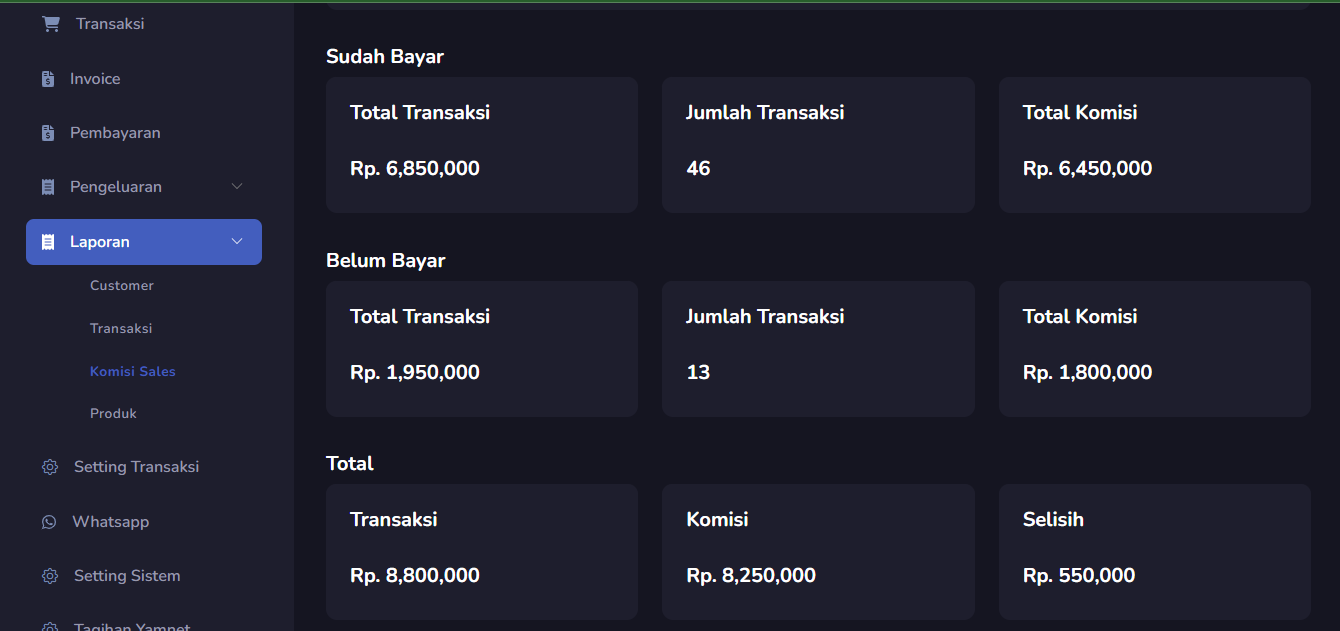
Task: Click the Sudah Bayar Total Komisi card
Action: (1154, 145)
